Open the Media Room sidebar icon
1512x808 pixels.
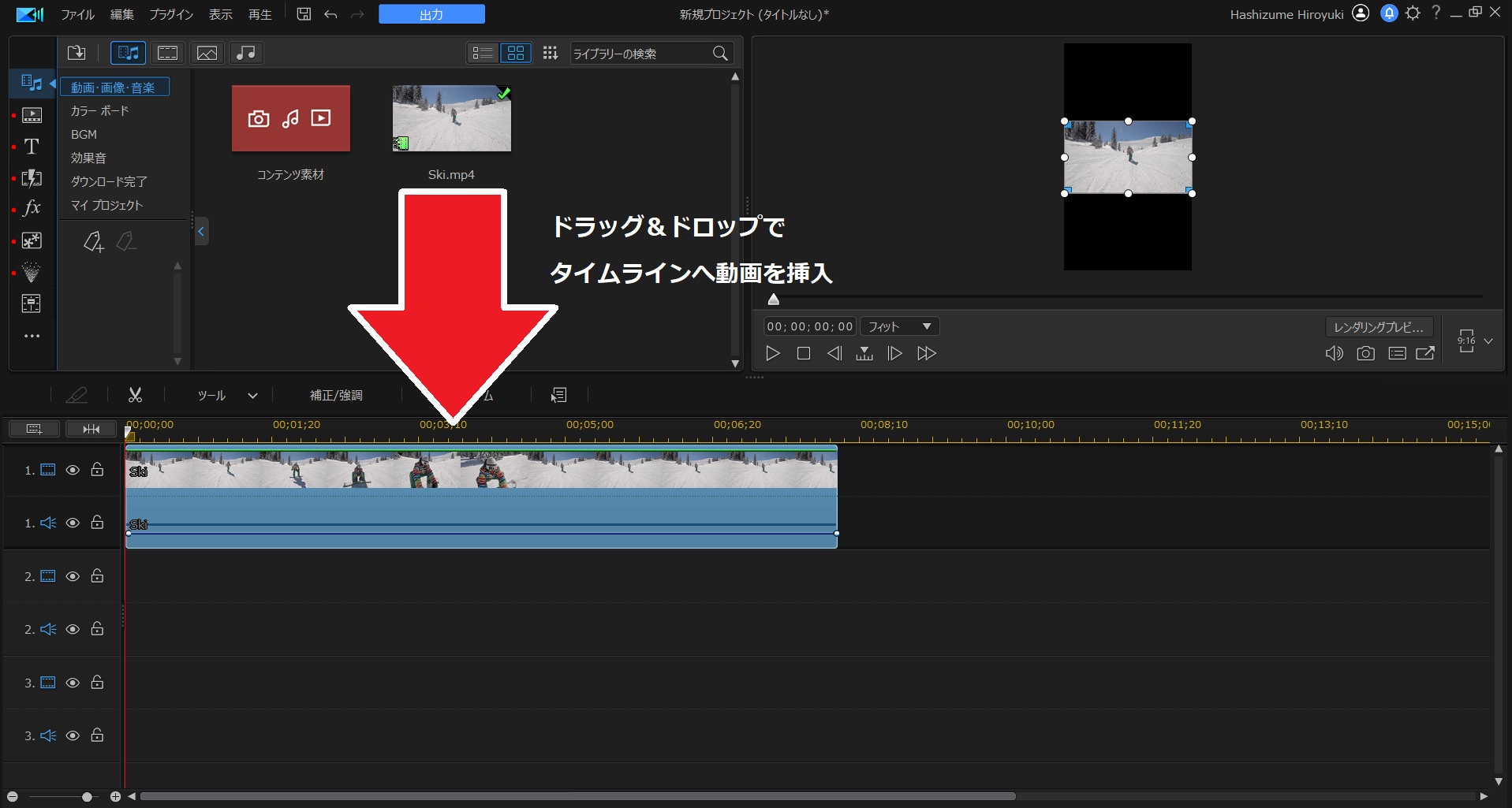click(x=32, y=83)
